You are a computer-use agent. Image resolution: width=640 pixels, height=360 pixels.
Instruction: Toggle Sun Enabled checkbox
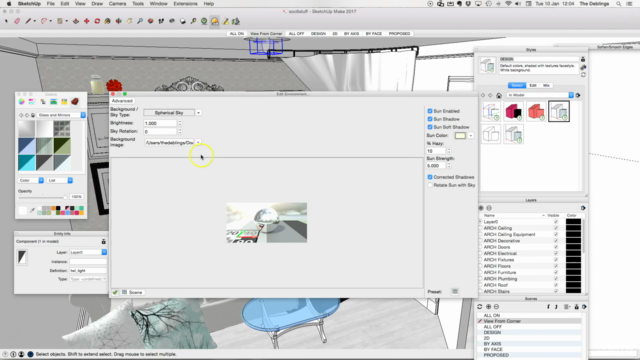click(430, 111)
